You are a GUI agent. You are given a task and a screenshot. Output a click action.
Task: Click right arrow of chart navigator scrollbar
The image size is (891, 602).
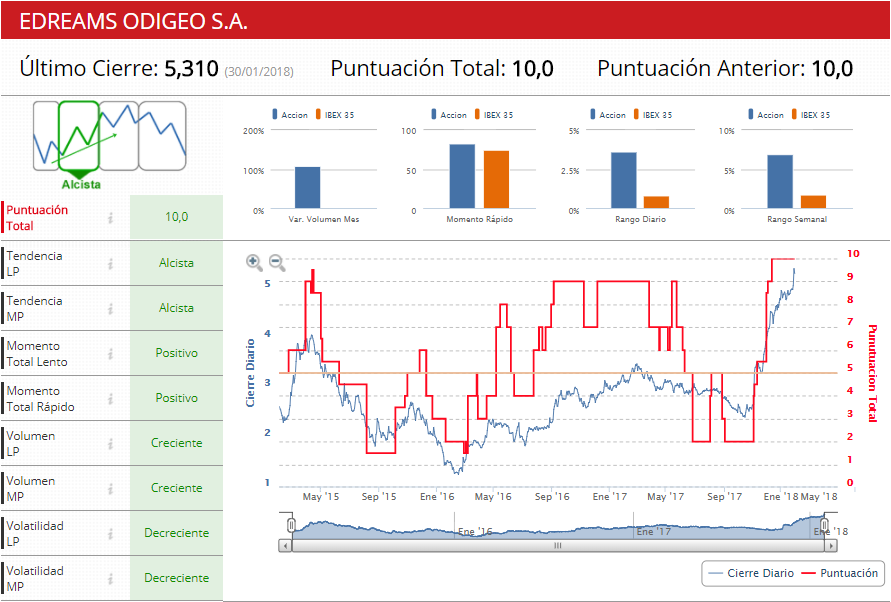tap(831, 546)
